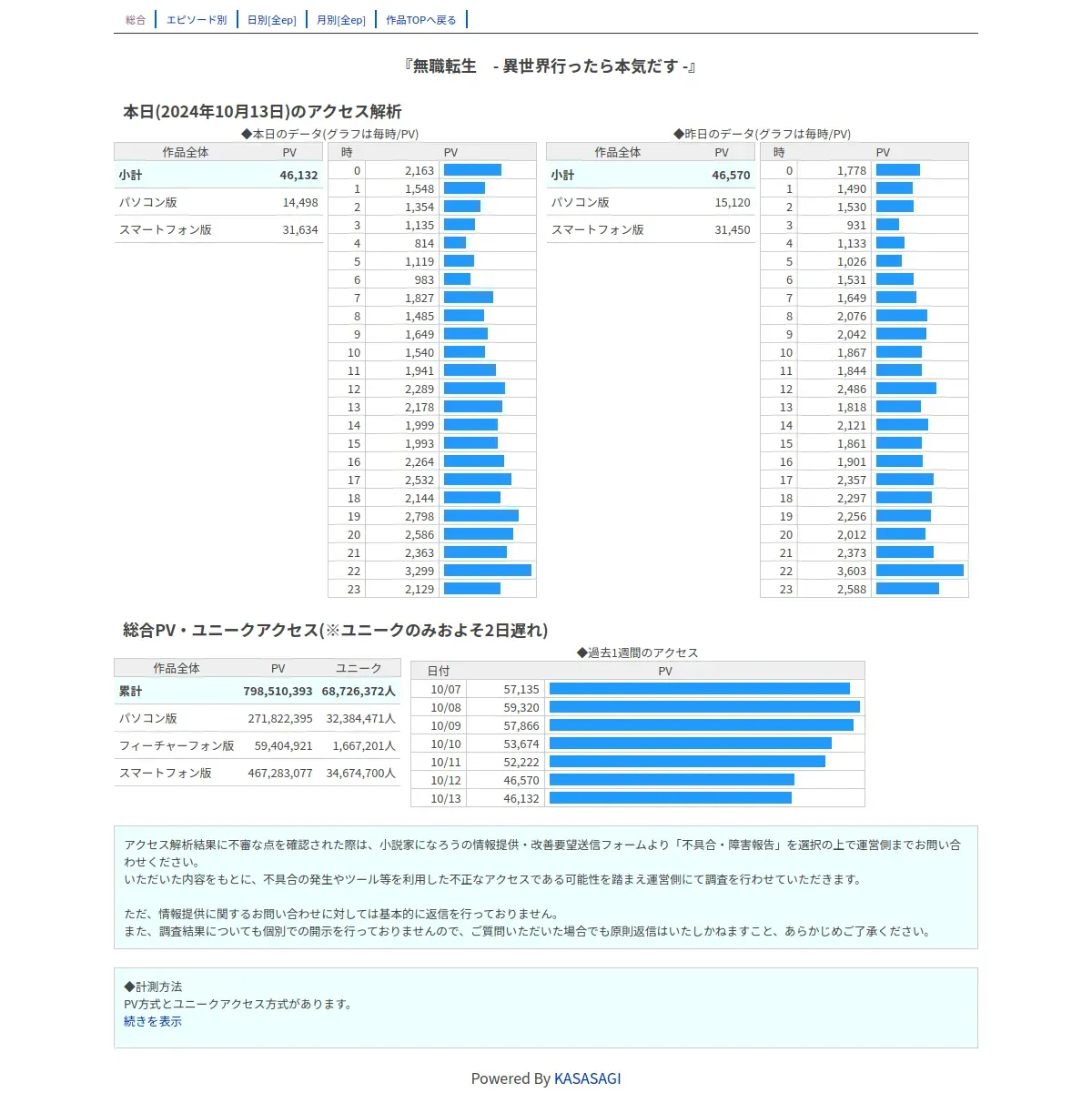Viewport: 1092px width, 1093px height.
Task: Click the 10/10 weekly PV value 53,674
Action: [x=521, y=744]
